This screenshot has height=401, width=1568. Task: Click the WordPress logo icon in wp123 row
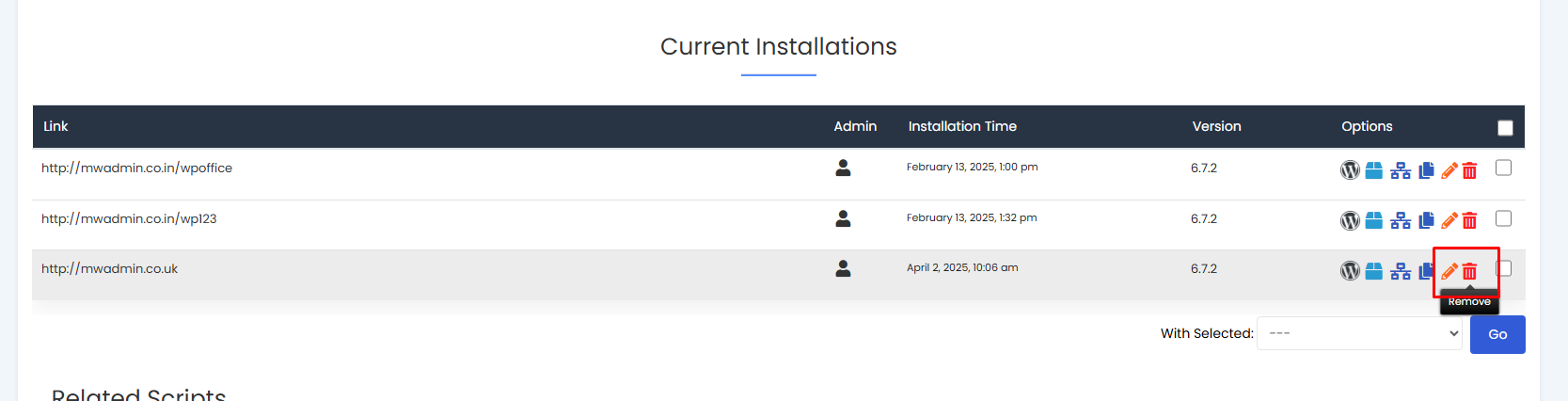coord(1350,221)
